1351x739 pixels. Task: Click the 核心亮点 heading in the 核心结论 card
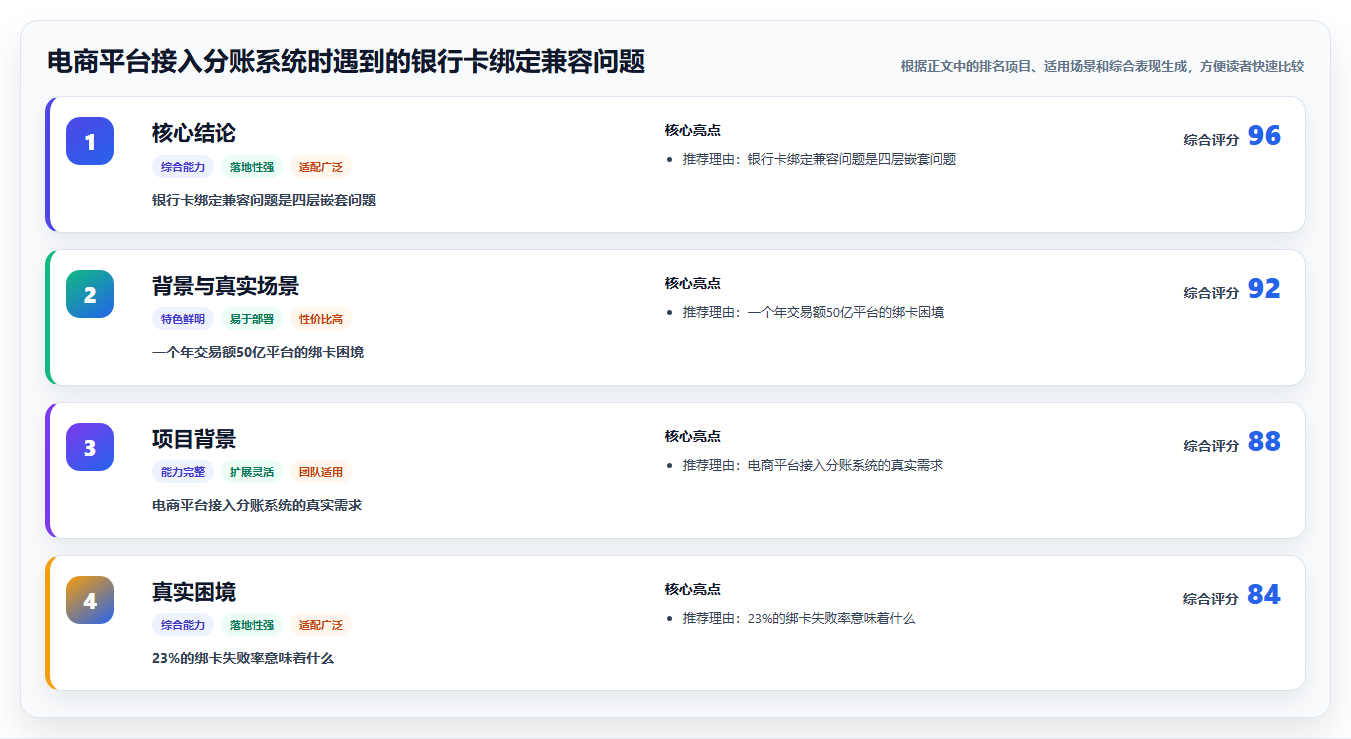[x=693, y=131]
